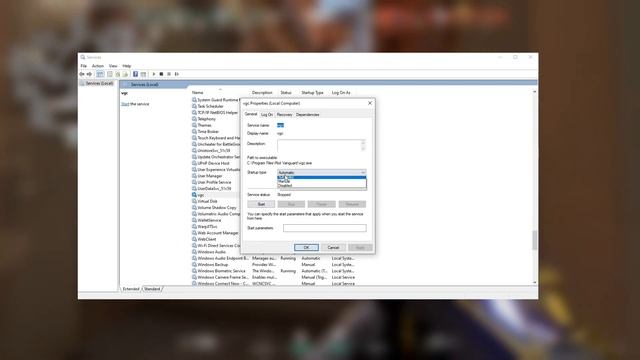Switch to the Extended view tab

(131, 289)
